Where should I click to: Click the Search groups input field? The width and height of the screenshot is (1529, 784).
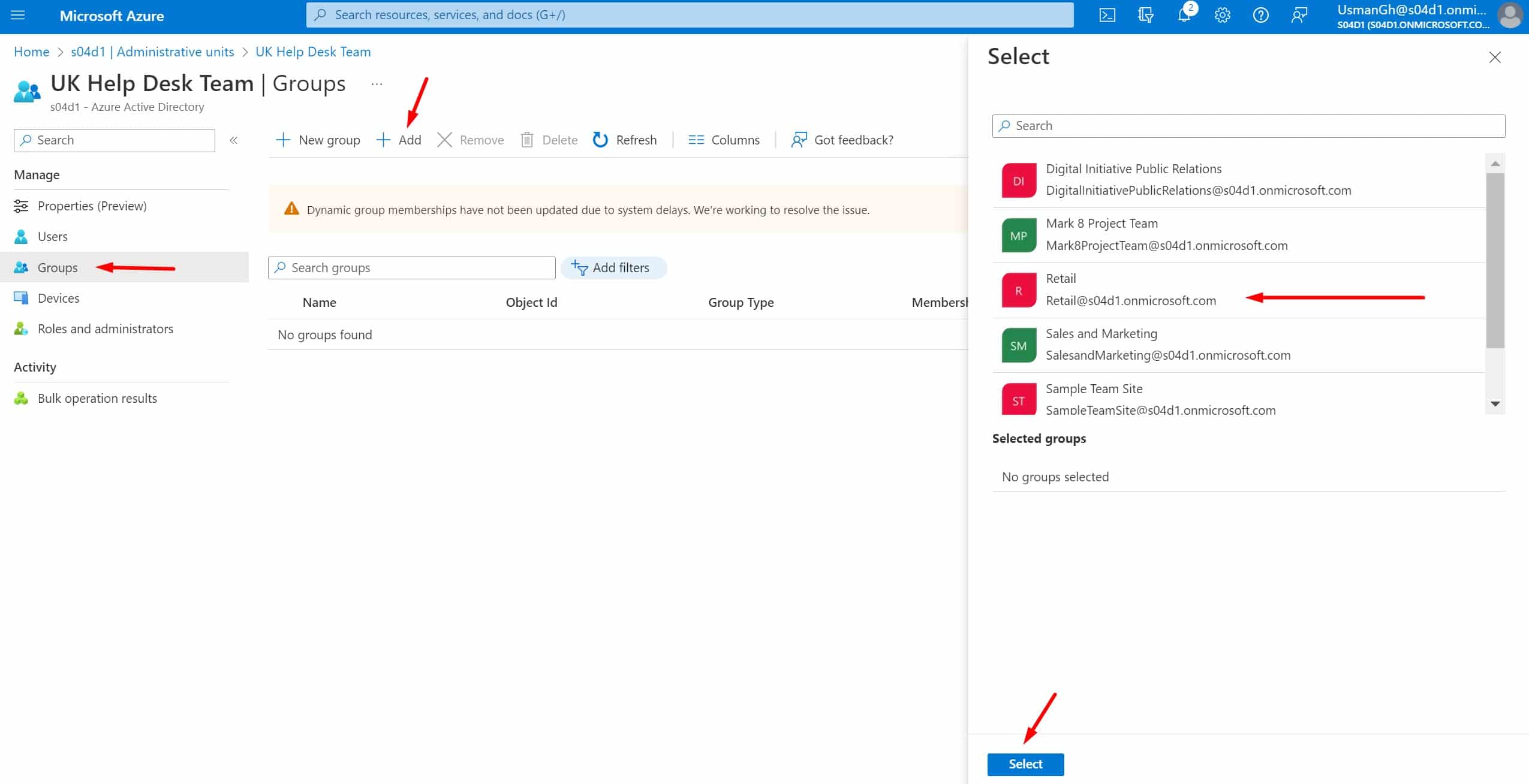click(411, 267)
